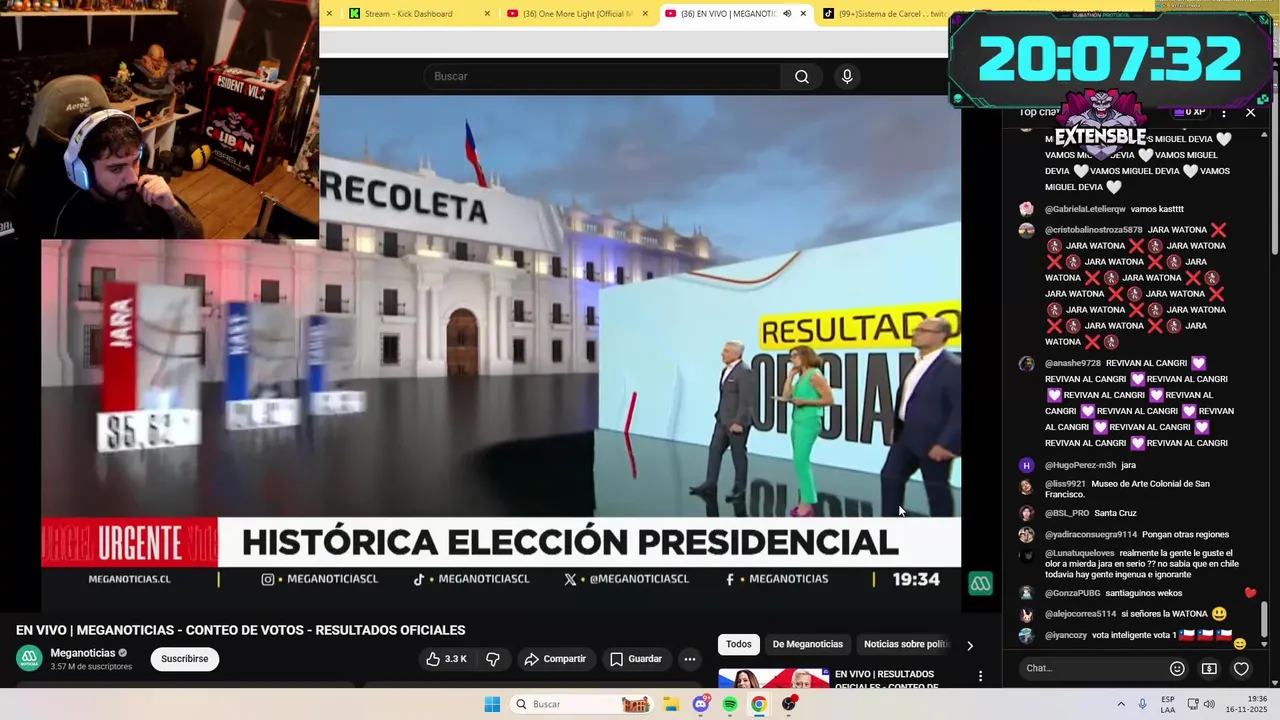The width and height of the screenshot is (1280, 720).
Task: Click the 3.57 M de suscriptores text
Action: pyautogui.click(x=91, y=667)
